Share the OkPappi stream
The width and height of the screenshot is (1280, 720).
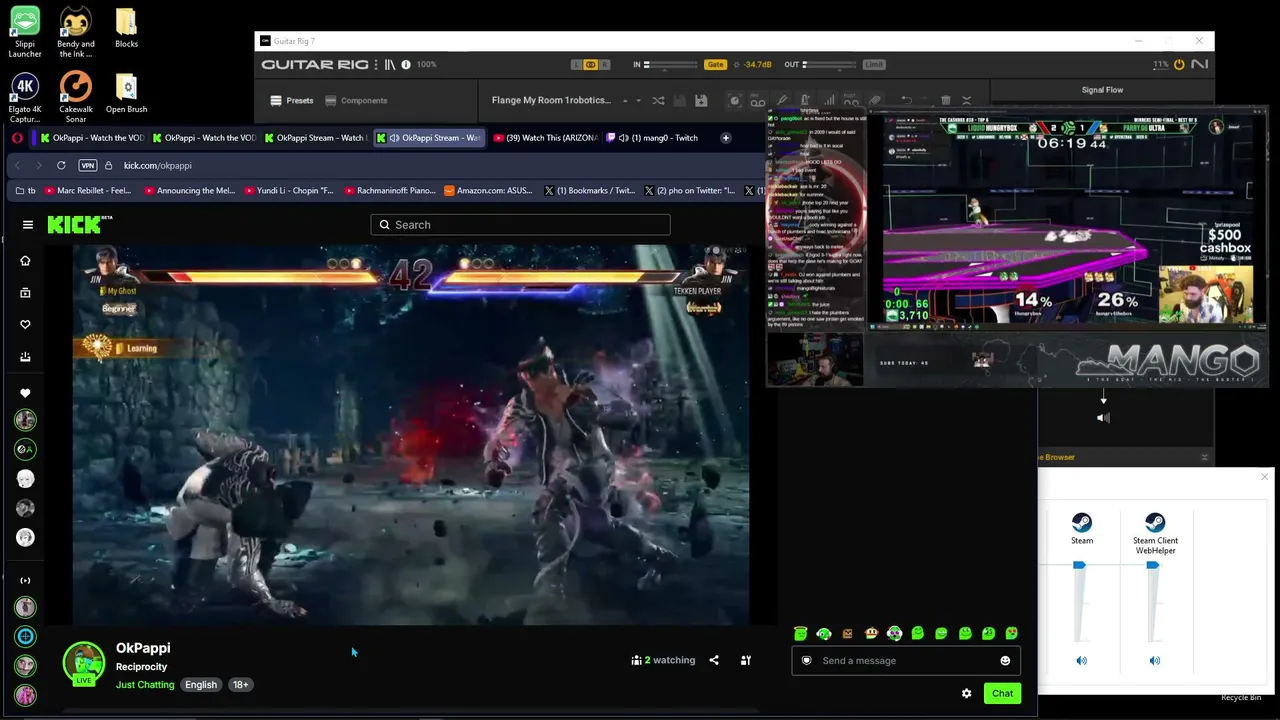click(714, 660)
